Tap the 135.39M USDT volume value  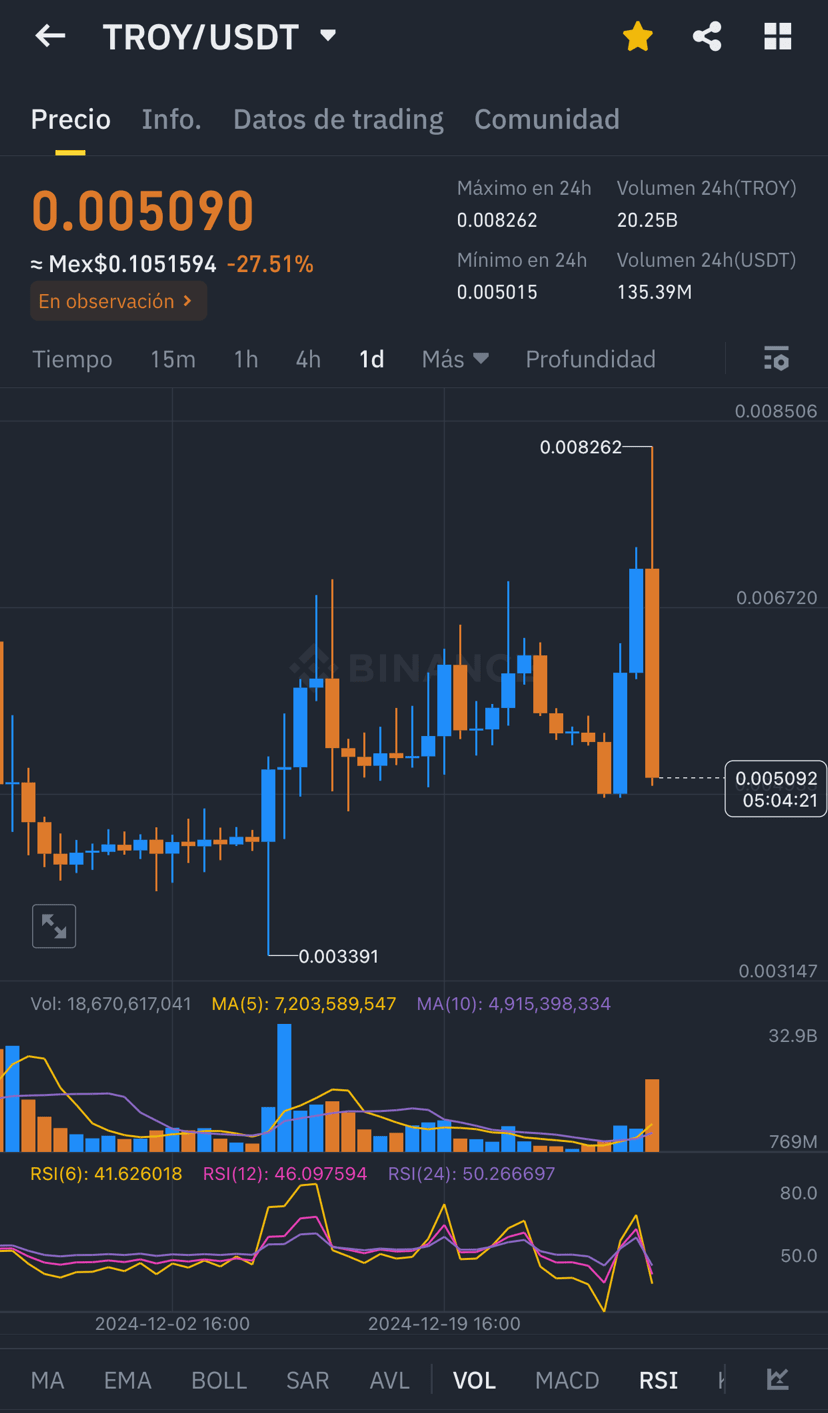click(x=654, y=292)
